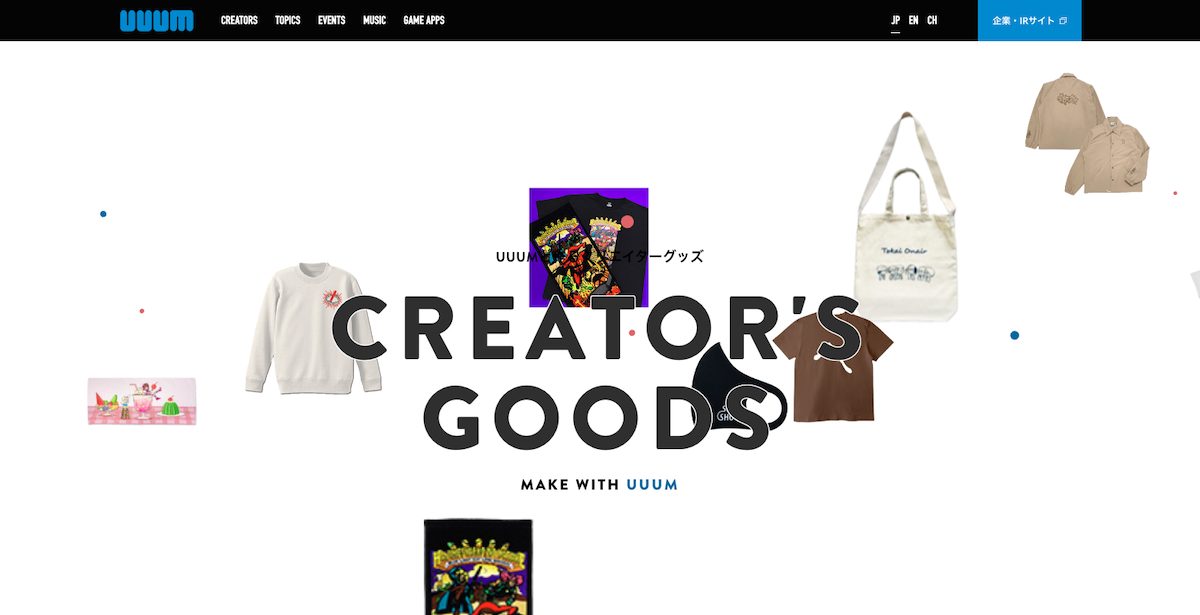Click the UUUM logo in header

(157, 20)
